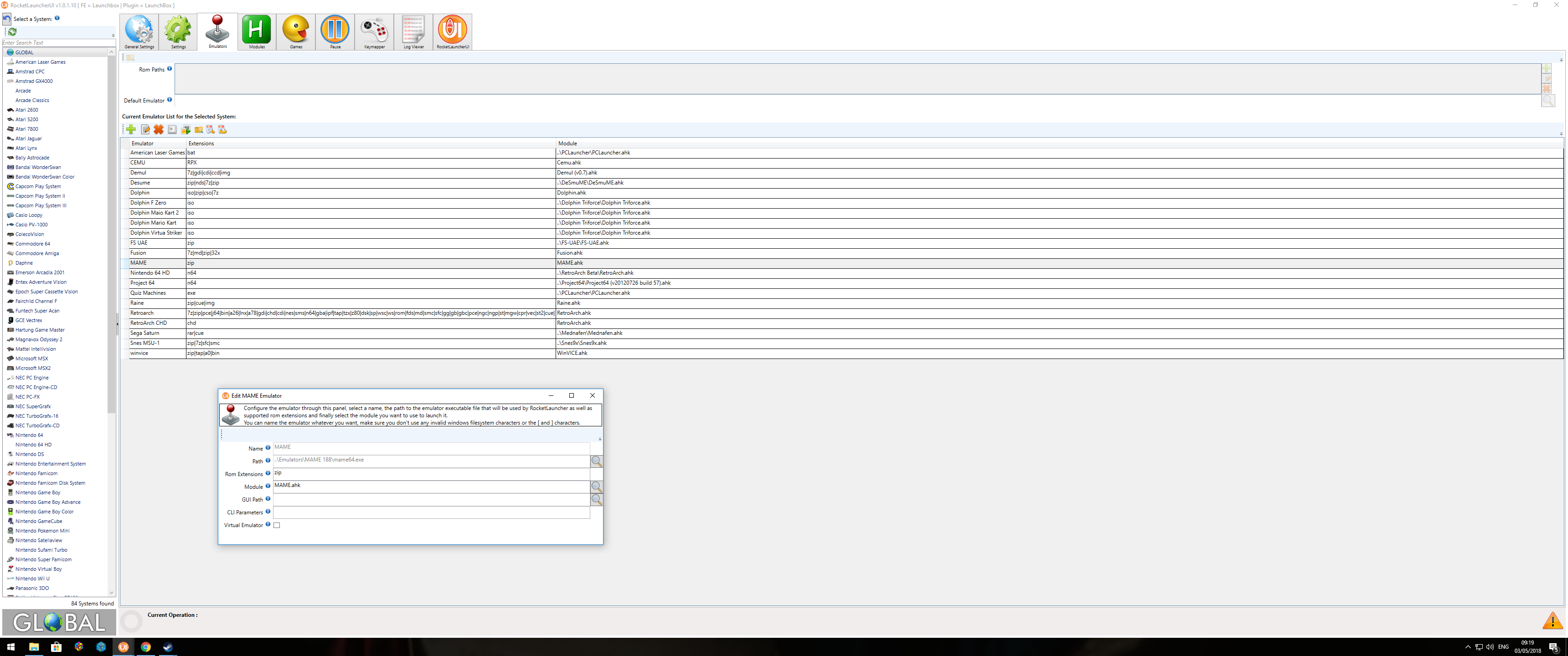Browse emulator Path with magnifier button

coord(597,461)
